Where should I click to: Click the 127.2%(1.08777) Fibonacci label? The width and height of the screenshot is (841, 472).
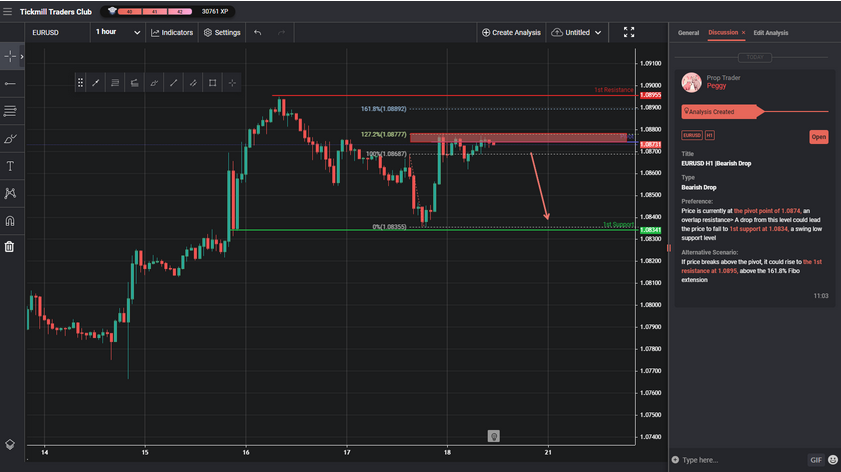coord(383,134)
